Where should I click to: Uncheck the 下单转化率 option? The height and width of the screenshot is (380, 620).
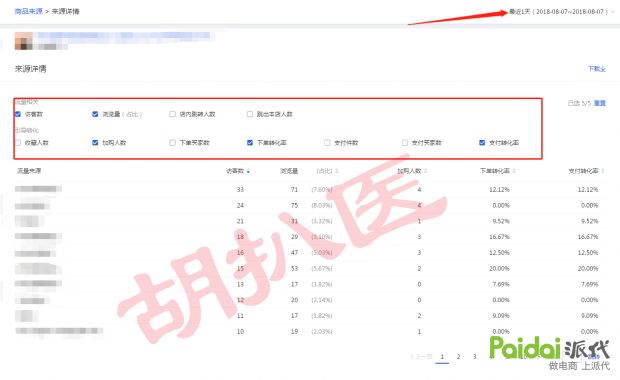tap(250, 143)
